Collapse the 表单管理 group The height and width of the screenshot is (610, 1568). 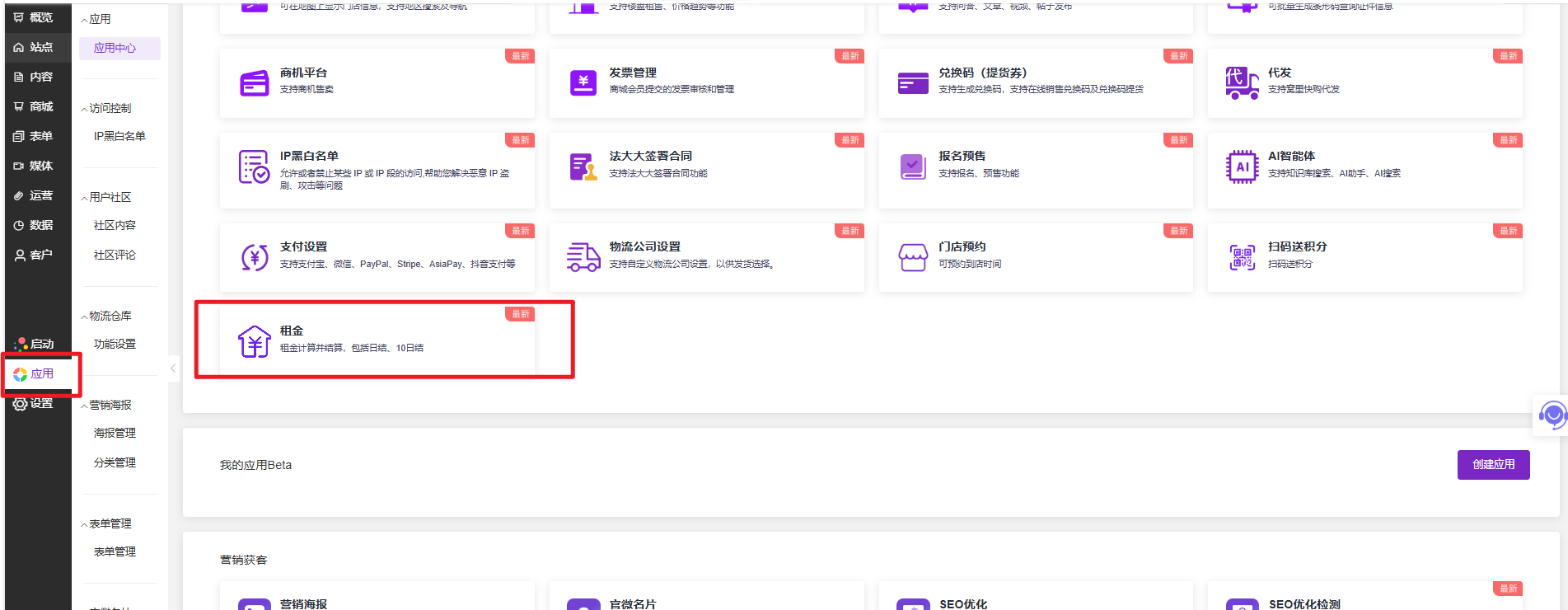pos(84,524)
